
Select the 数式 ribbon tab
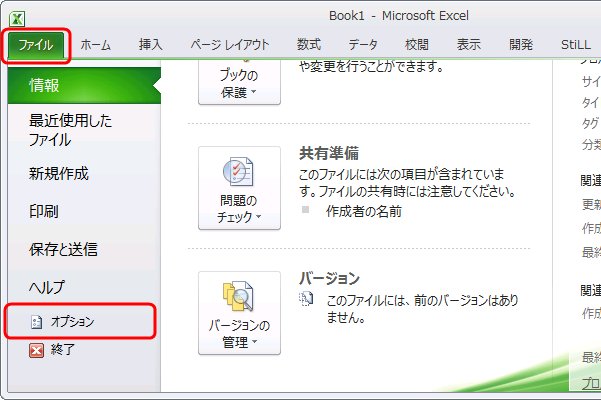coord(309,45)
